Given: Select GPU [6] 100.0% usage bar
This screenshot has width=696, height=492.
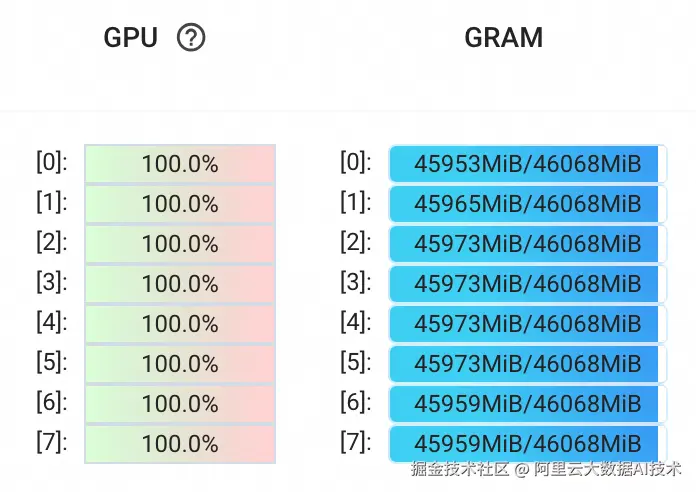Looking at the screenshot, I should [180, 404].
